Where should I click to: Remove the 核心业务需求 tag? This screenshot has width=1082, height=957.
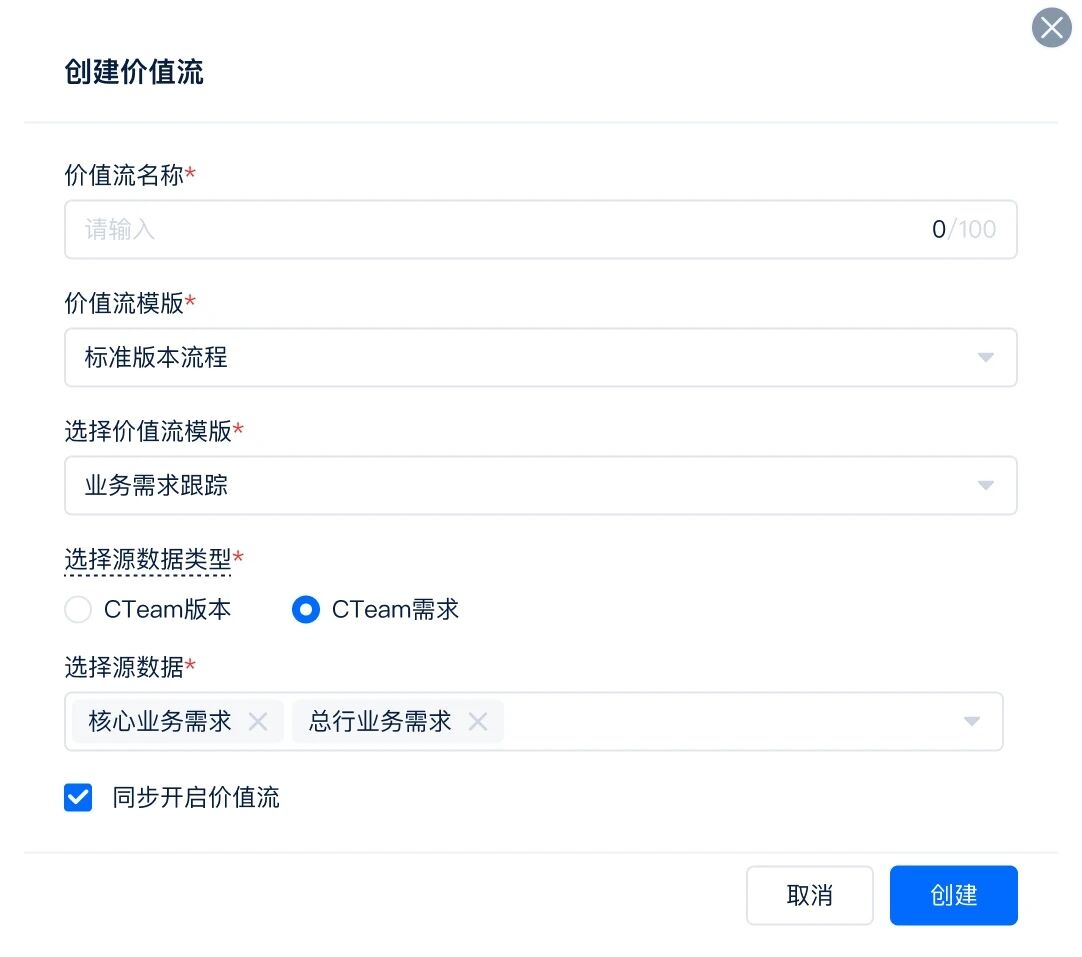pyautogui.click(x=258, y=722)
